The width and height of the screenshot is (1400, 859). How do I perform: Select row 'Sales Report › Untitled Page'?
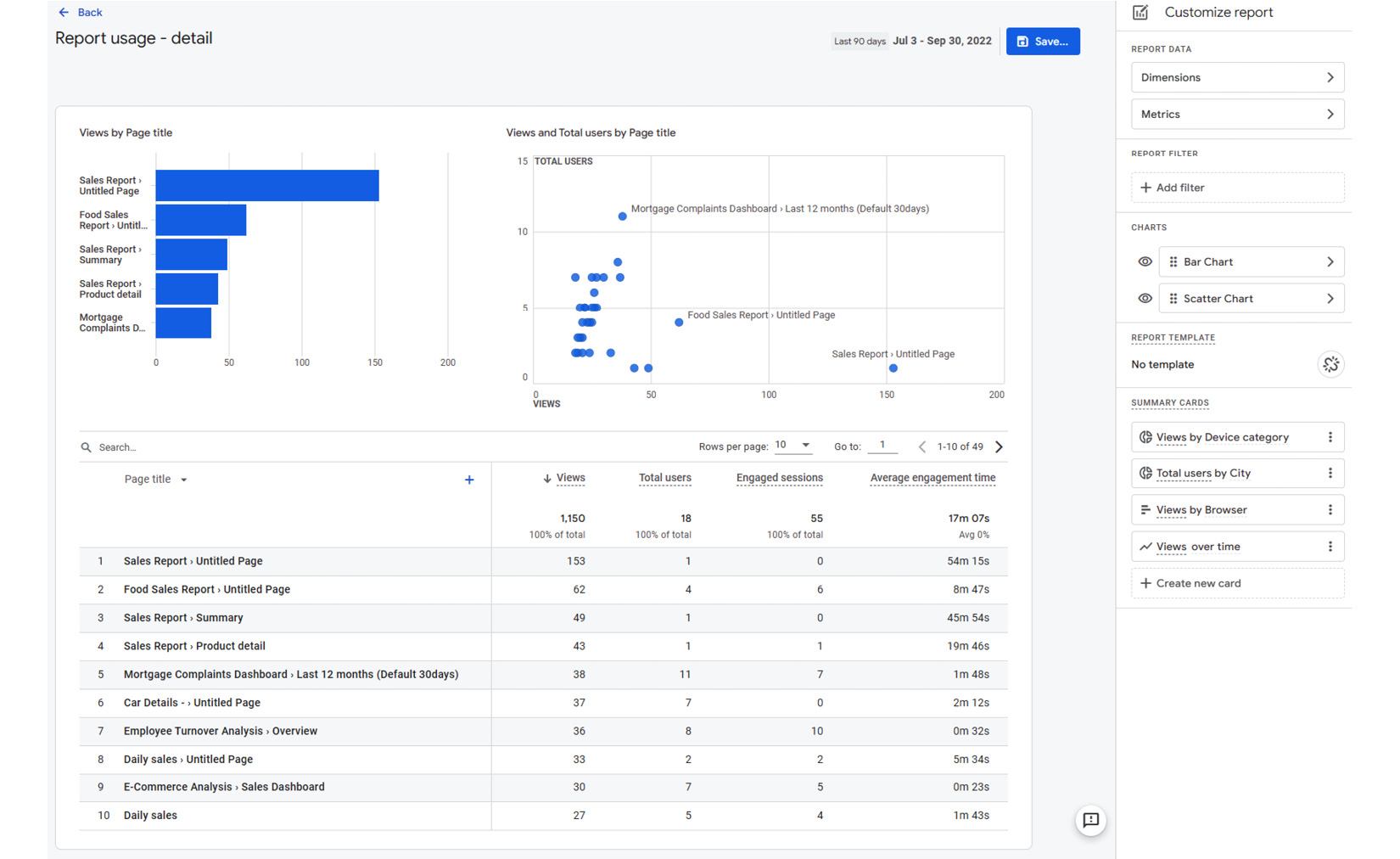tap(543, 561)
